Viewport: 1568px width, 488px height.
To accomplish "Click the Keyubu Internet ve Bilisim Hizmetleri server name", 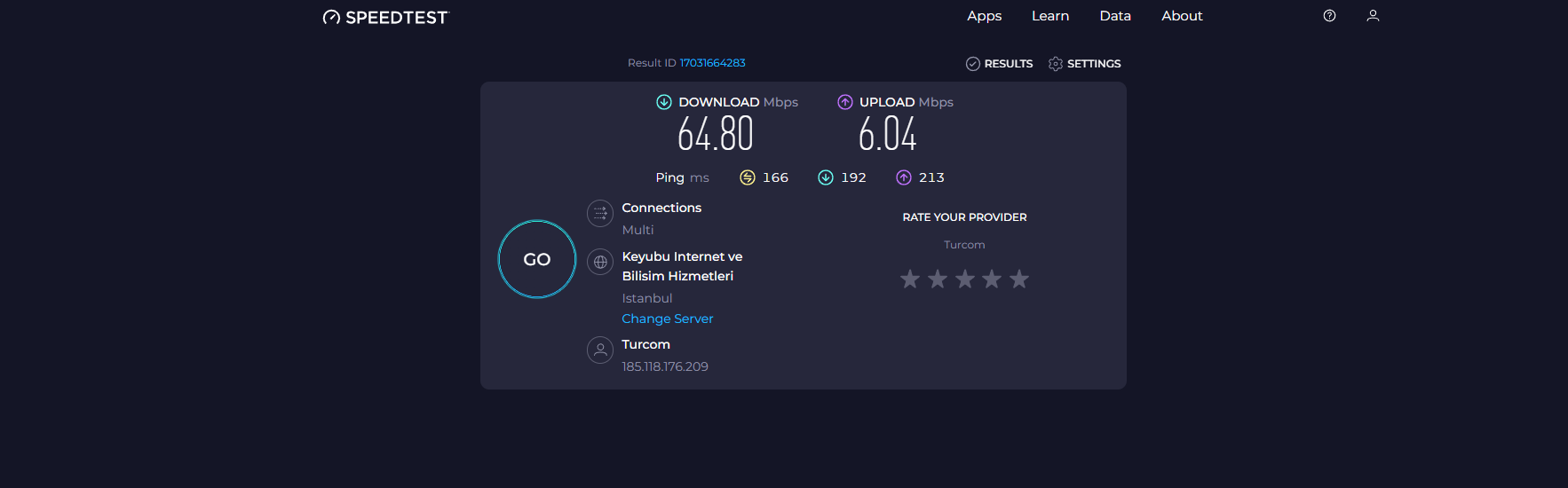I will point(682,266).
